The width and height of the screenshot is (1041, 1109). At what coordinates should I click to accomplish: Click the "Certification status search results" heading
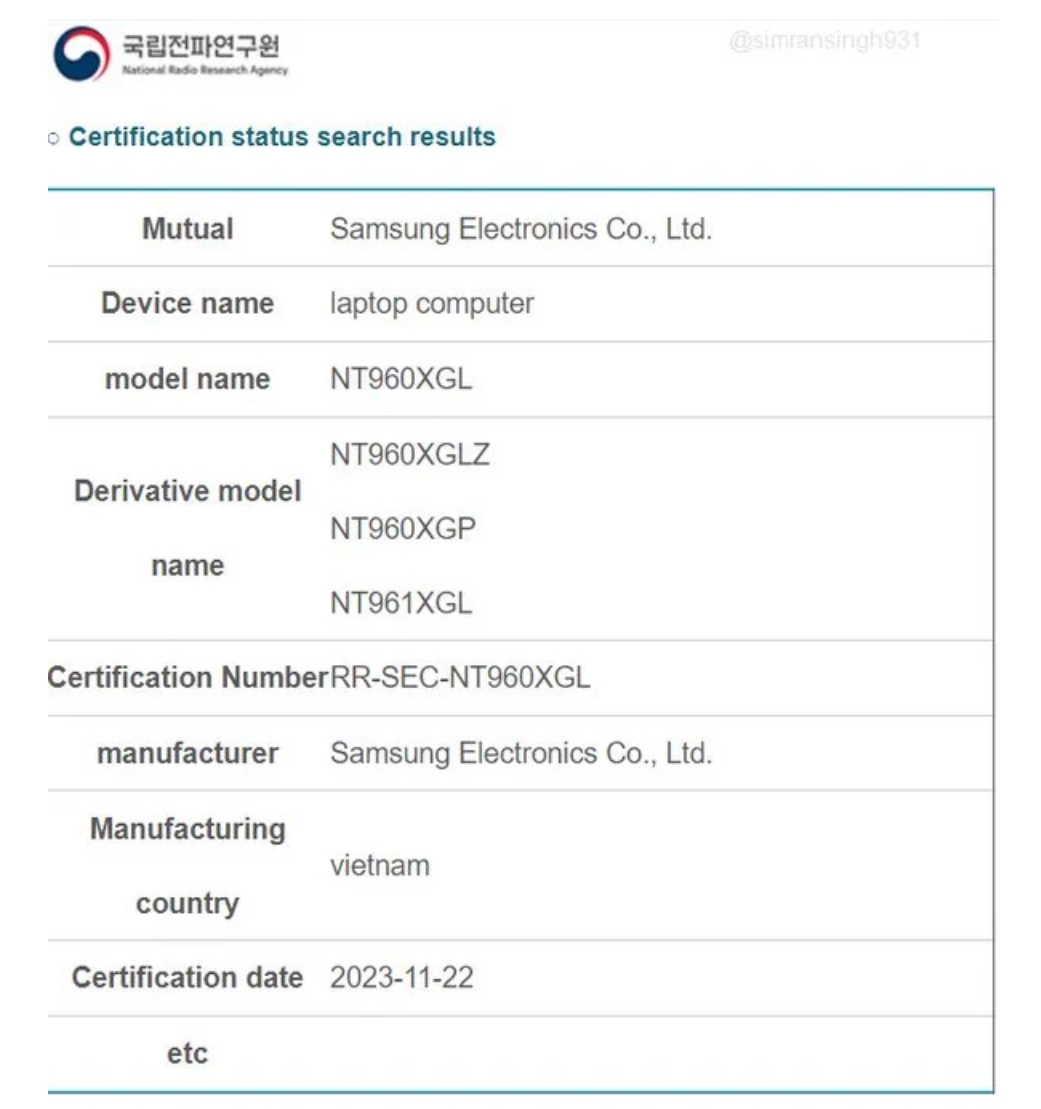pyautogui.click(x=282, y=137)
